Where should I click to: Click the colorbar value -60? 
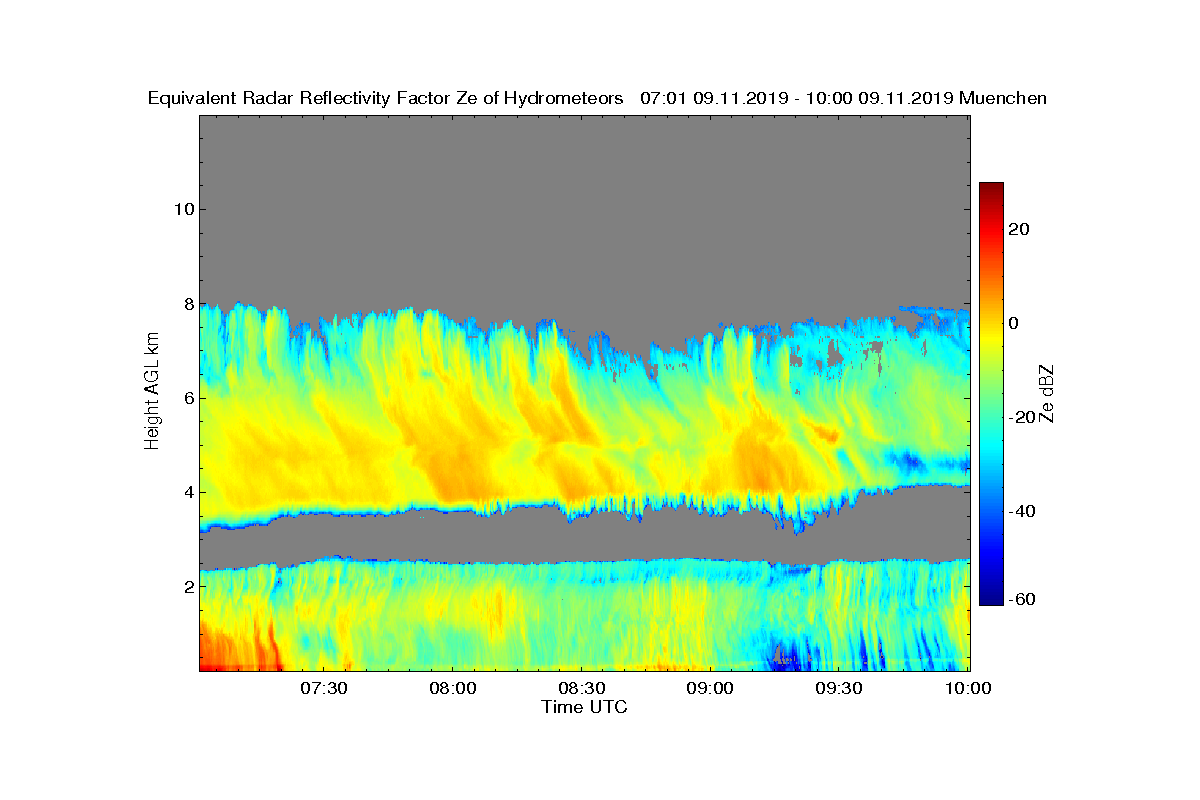(1020, 600)
